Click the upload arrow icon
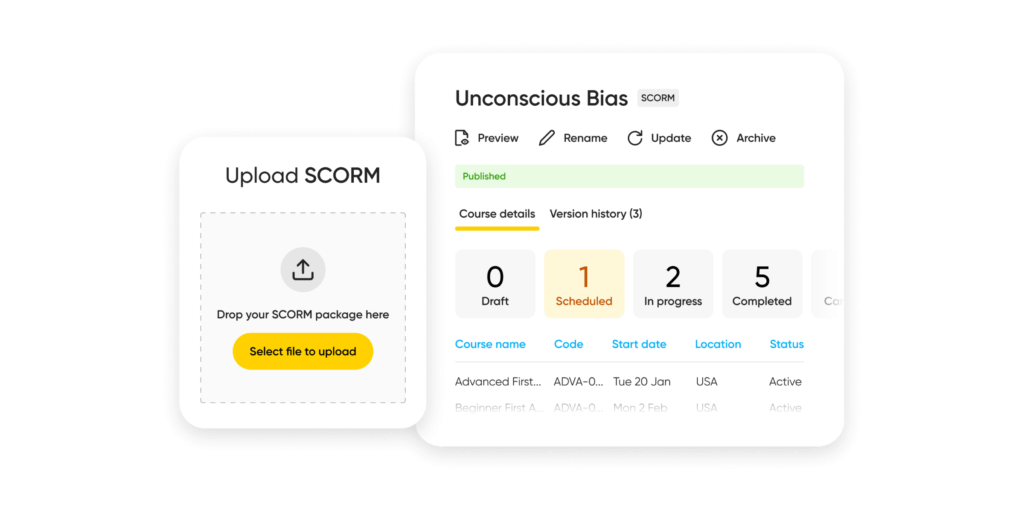 [303, 269]
